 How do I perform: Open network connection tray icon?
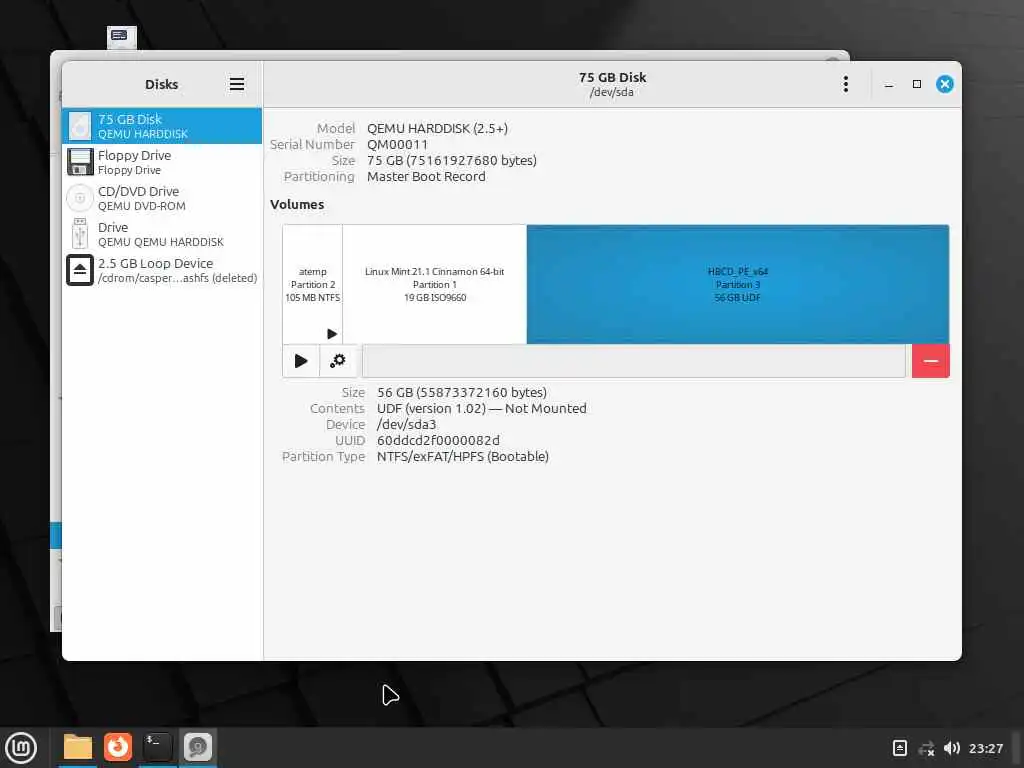[x=926, y=748]
